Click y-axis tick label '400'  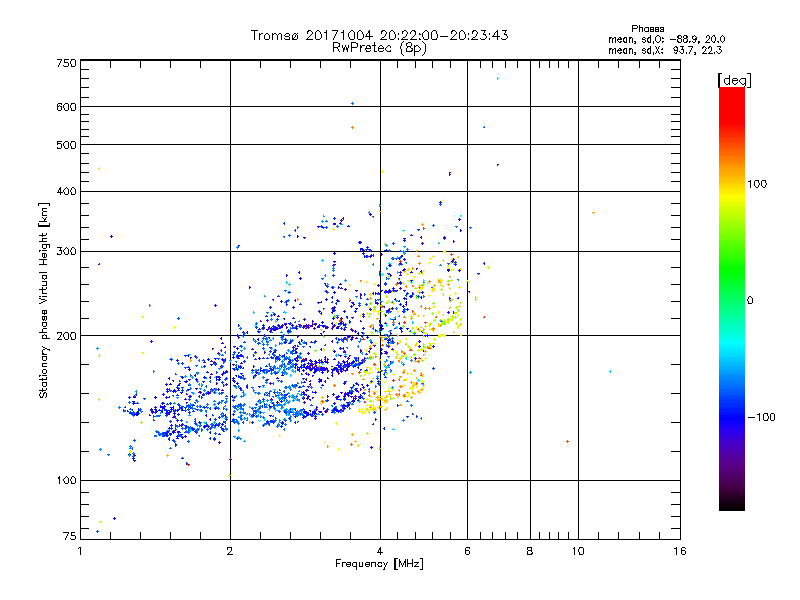tap(66, 192)
